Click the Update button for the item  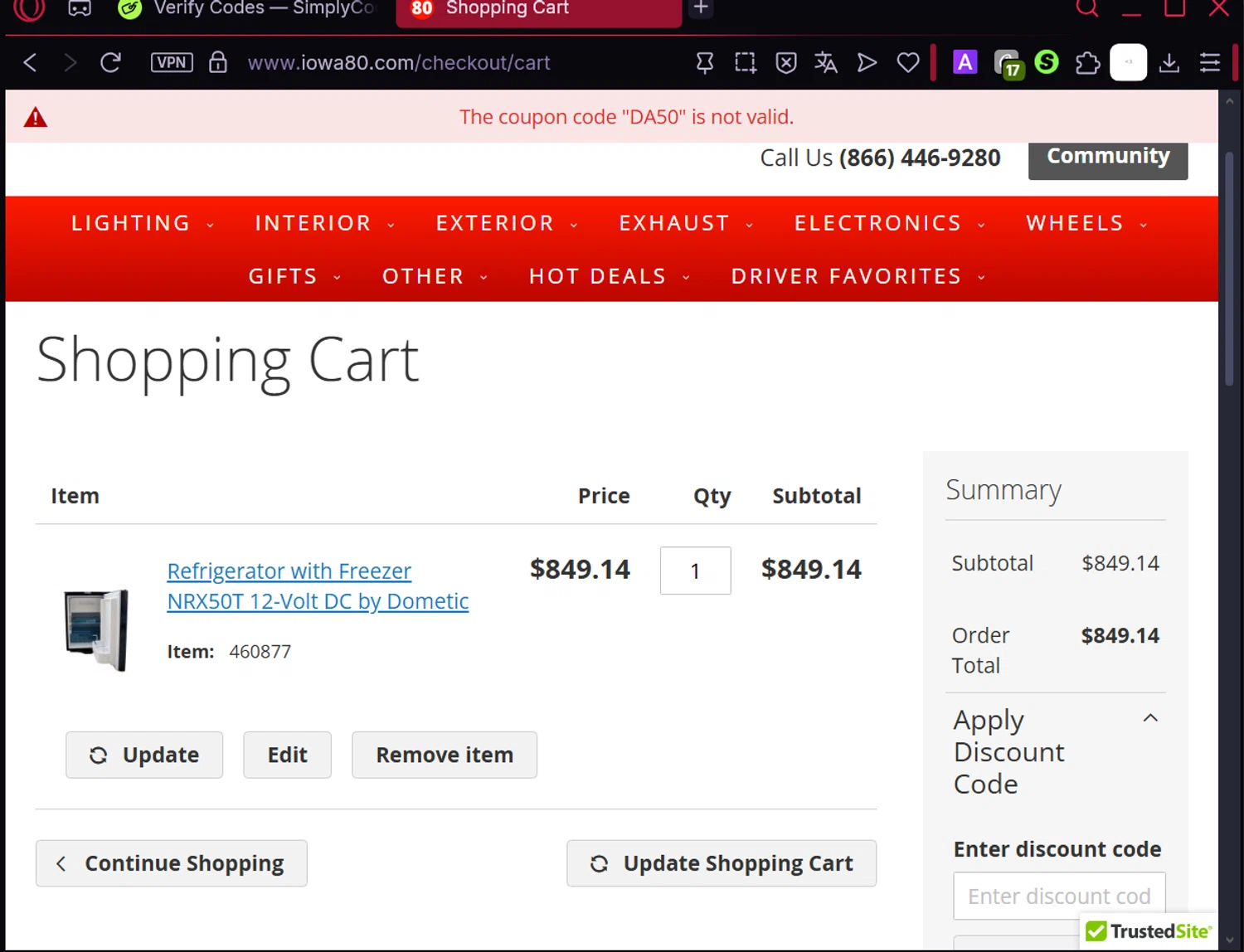point(144,755)
